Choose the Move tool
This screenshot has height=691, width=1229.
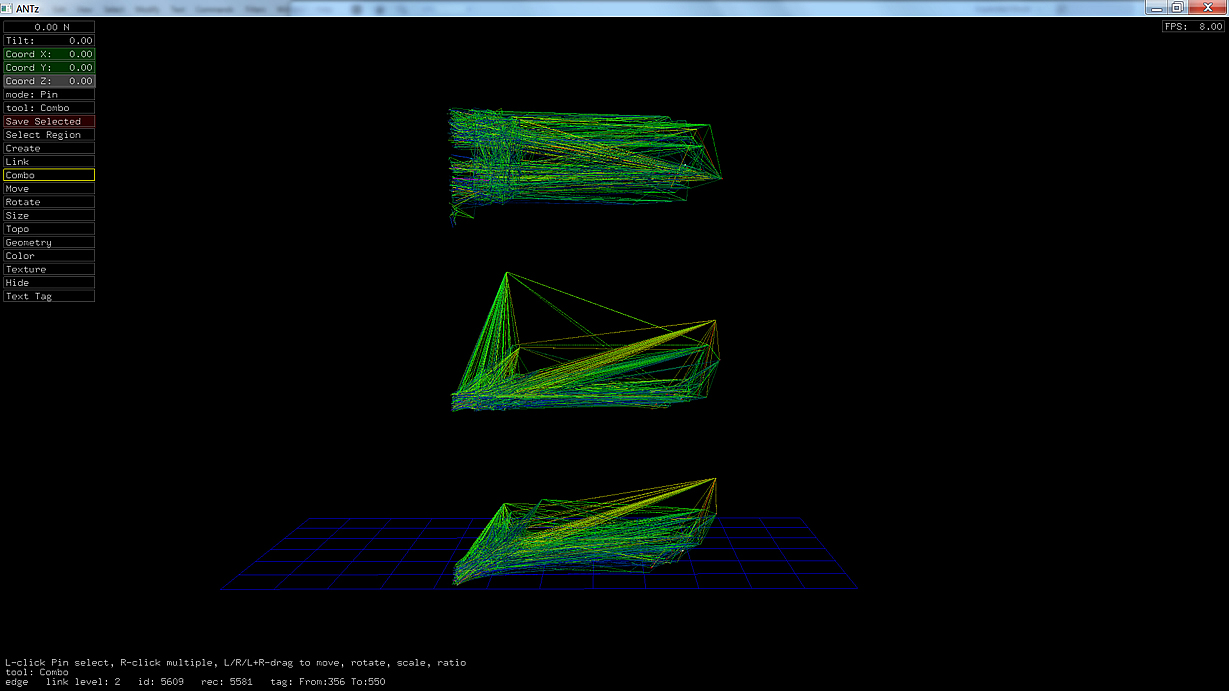pyautogui.click(x=49, y=188)
